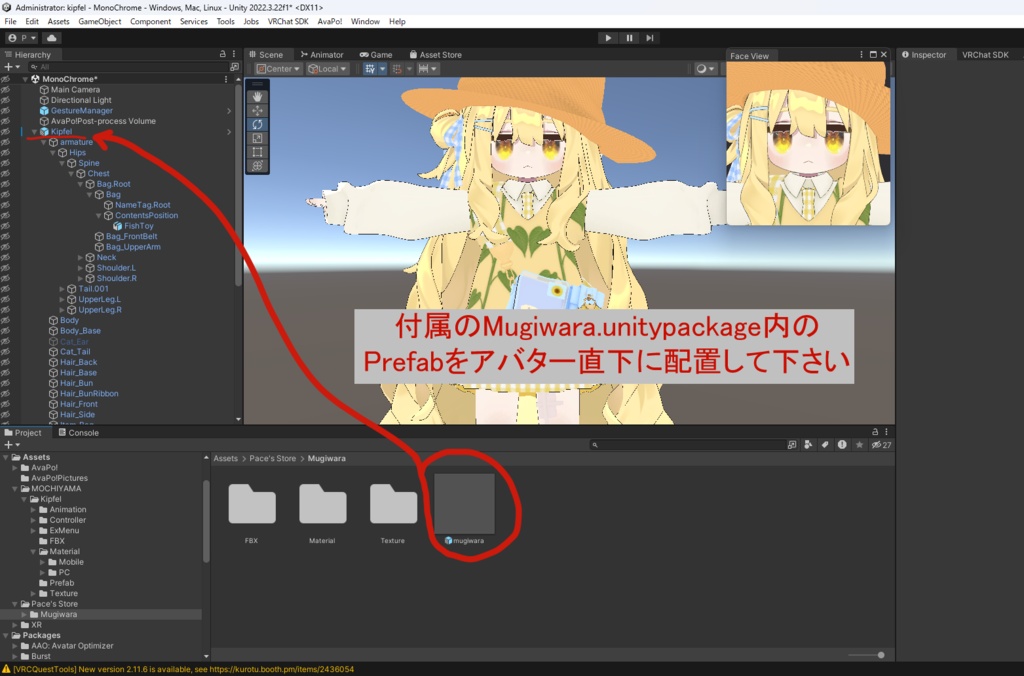
Task: Expand the Neck bone in Hierarchy
Action: pyautogui.click(x=80, y=257)
